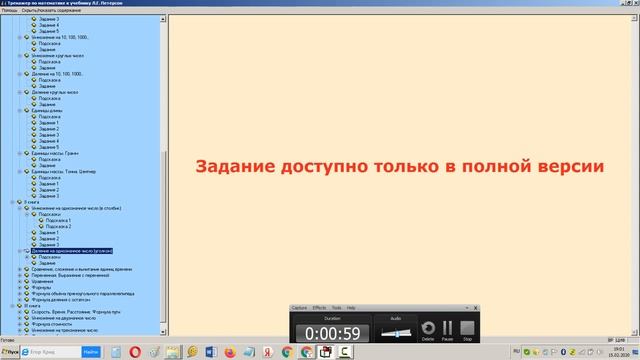Screen dimensions: 640x360
Task: Collapse Подсказки under Умножение на однозначное число
Action: coord(27,214)
